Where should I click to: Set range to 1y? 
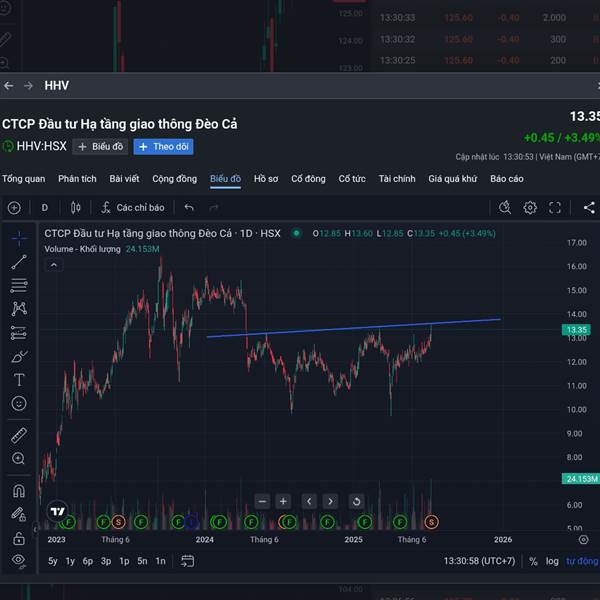(70, 561)
